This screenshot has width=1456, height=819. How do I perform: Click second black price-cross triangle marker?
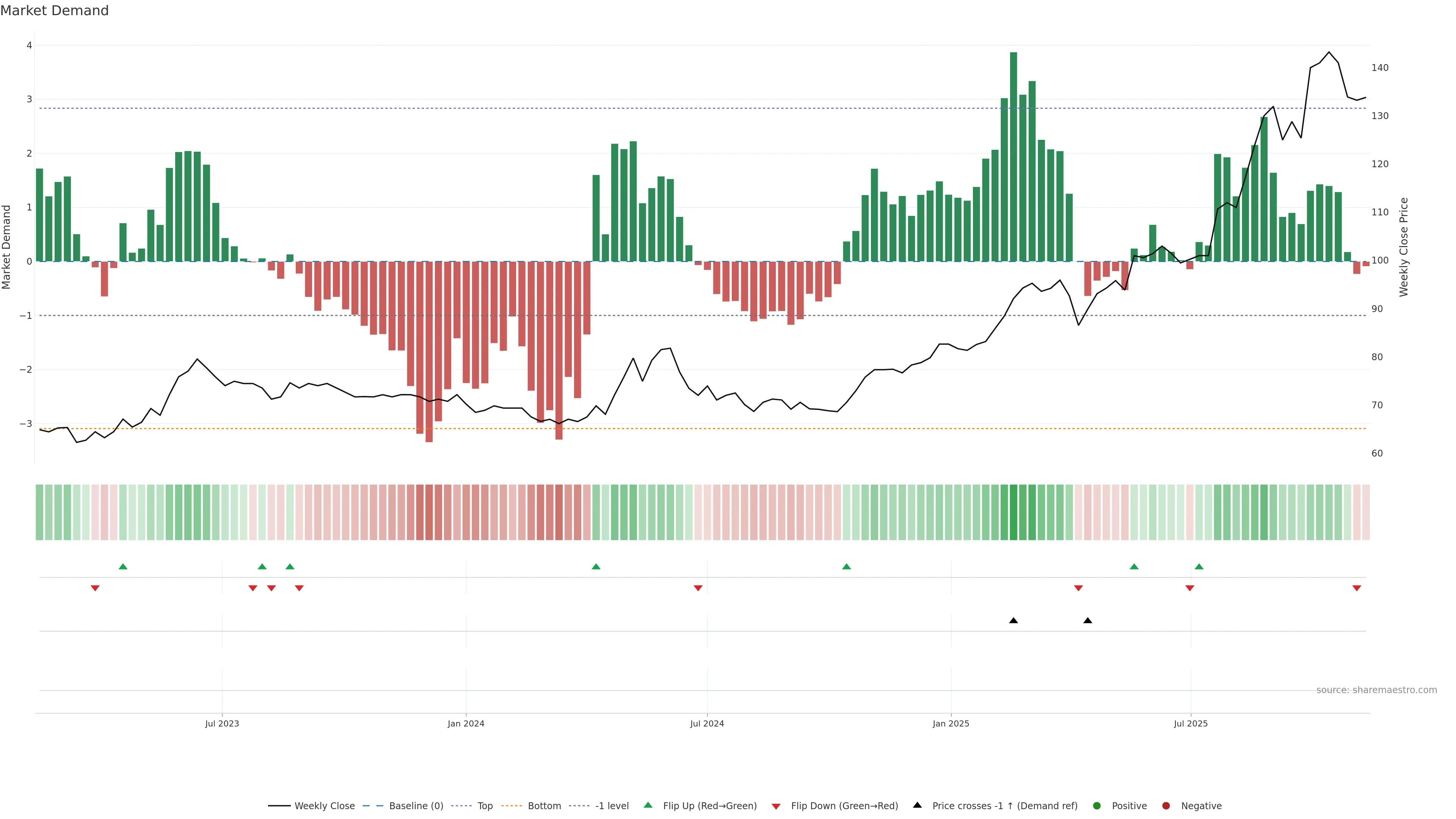click(1087, 621)
